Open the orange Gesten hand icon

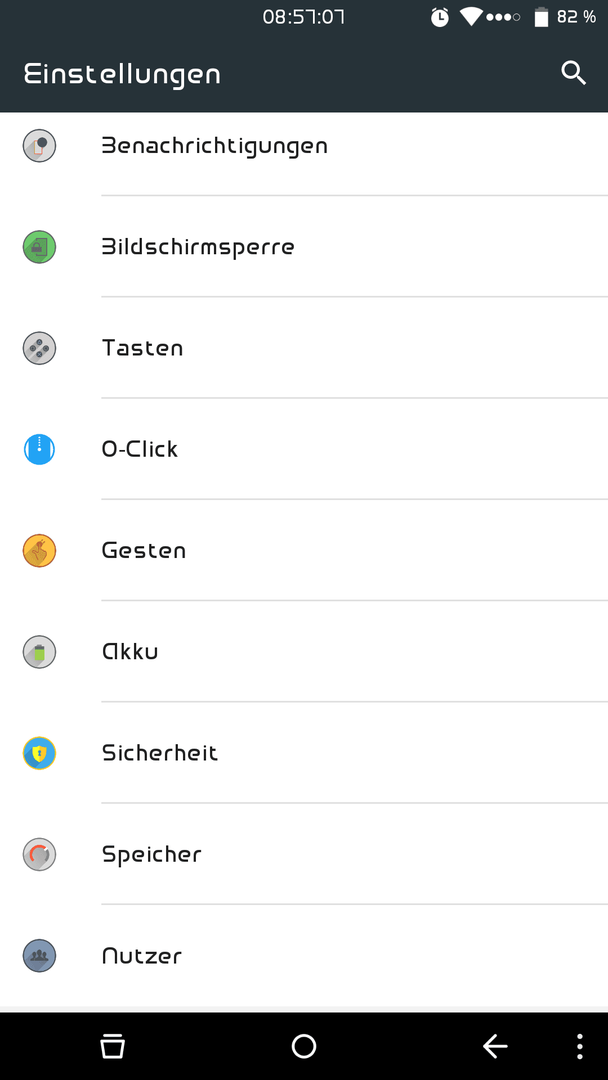click(39, 550)
